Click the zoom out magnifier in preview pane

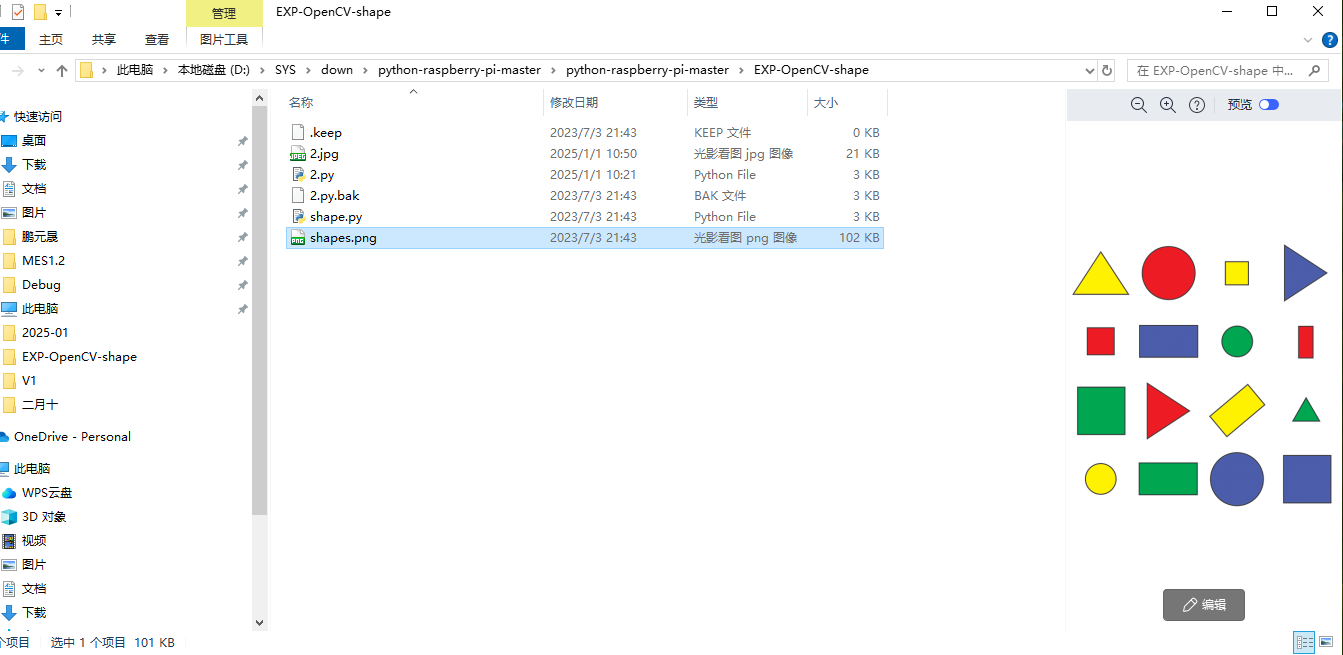click(x=1138, y=105)
